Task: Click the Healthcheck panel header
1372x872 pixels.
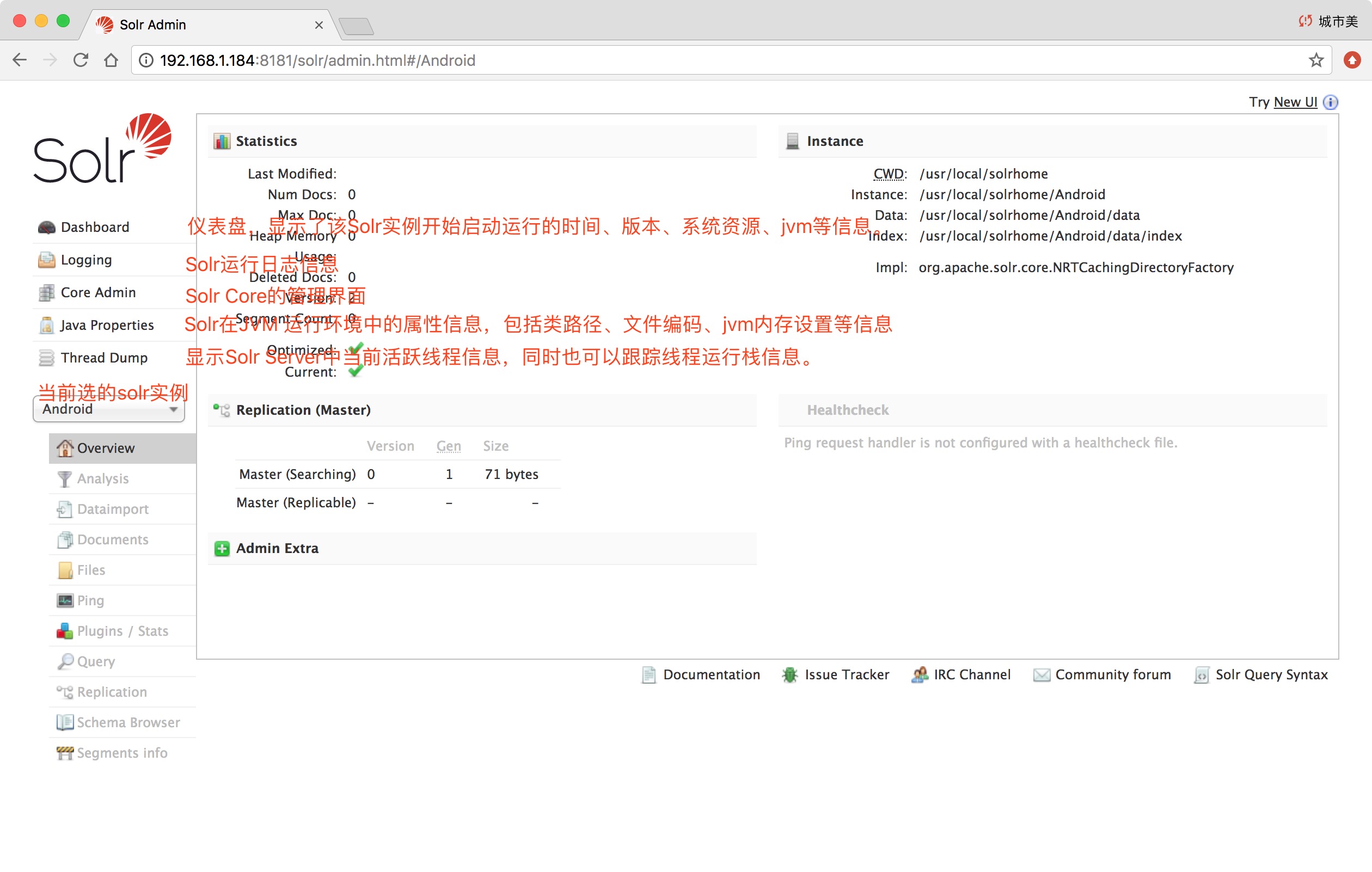Action: [x=1052, y=409]
